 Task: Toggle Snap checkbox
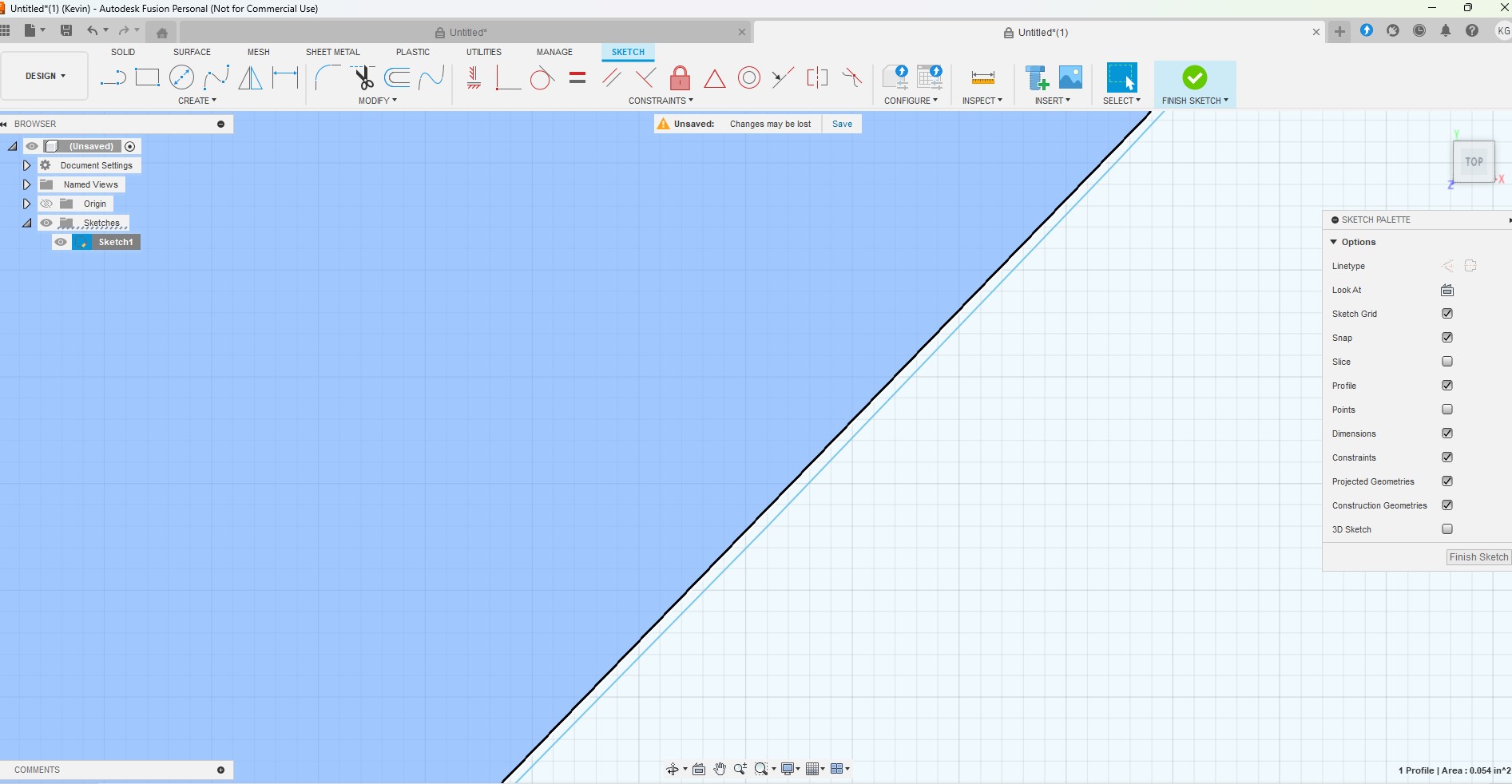click(x=1447, y=338)
